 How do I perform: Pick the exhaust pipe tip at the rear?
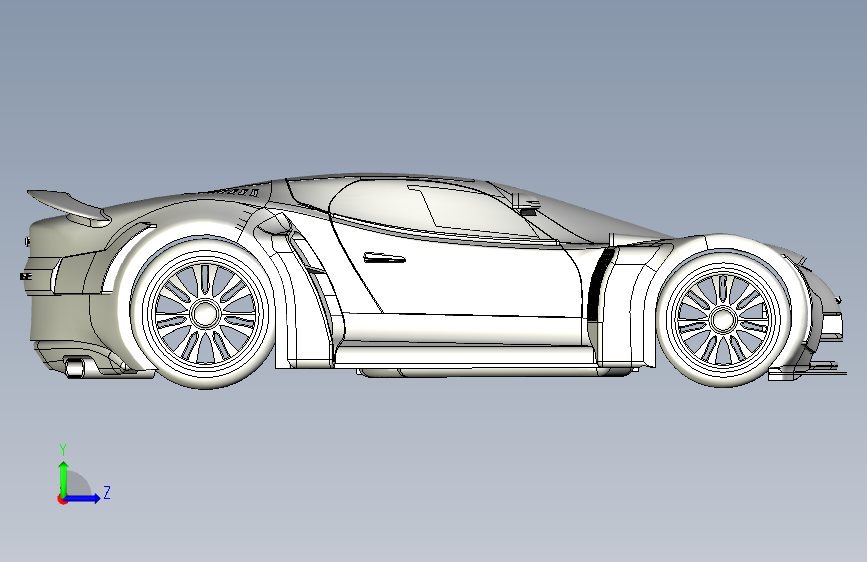(x=77, y=367)
